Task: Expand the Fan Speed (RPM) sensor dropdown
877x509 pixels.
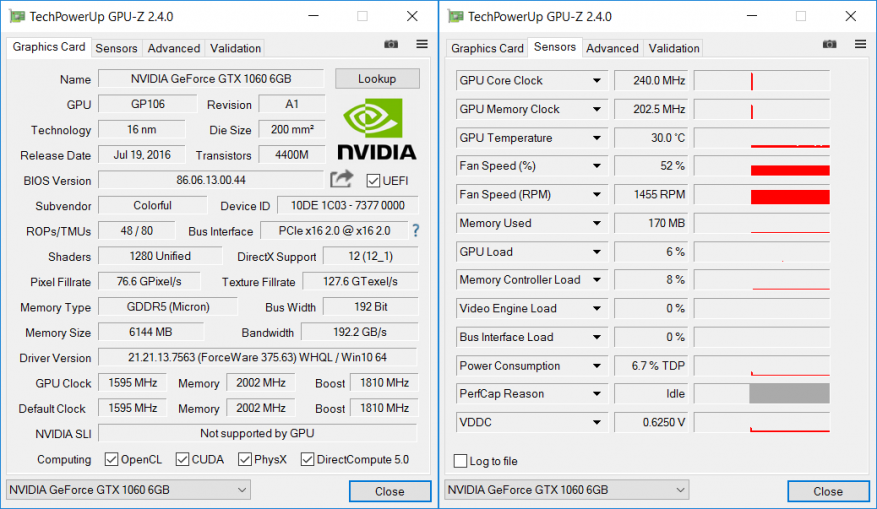Action: [x=597, y=195]
